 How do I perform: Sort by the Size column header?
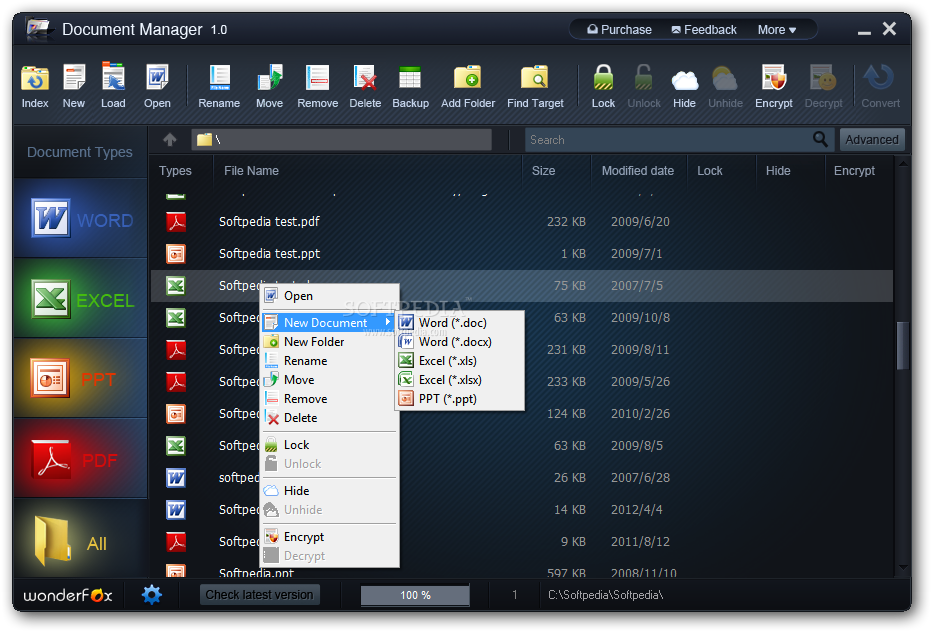(x=543, y=171)
